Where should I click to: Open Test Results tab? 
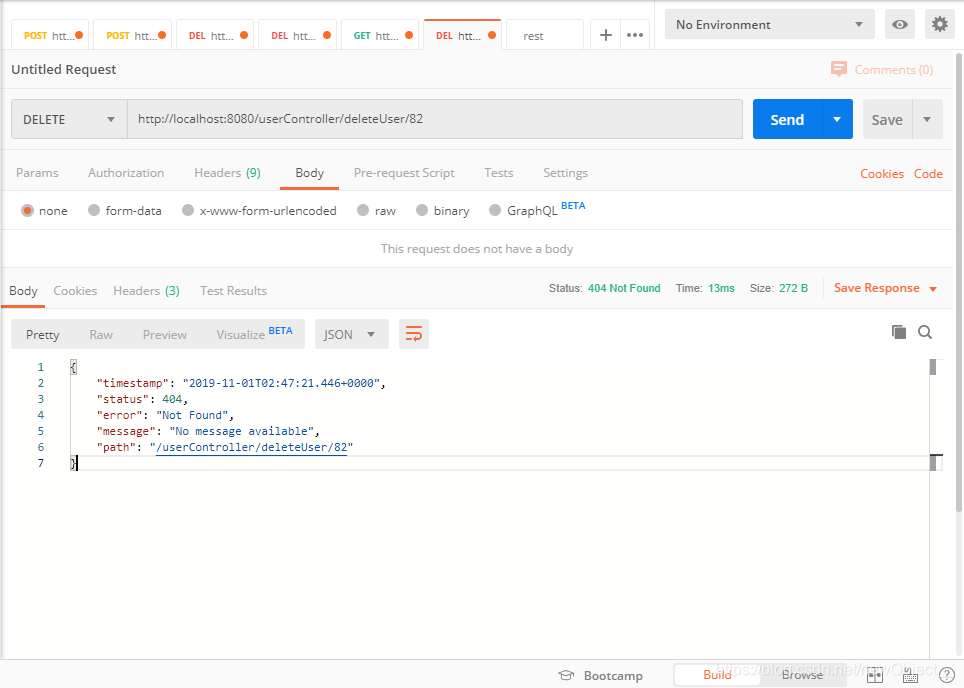tap(234, 290)
